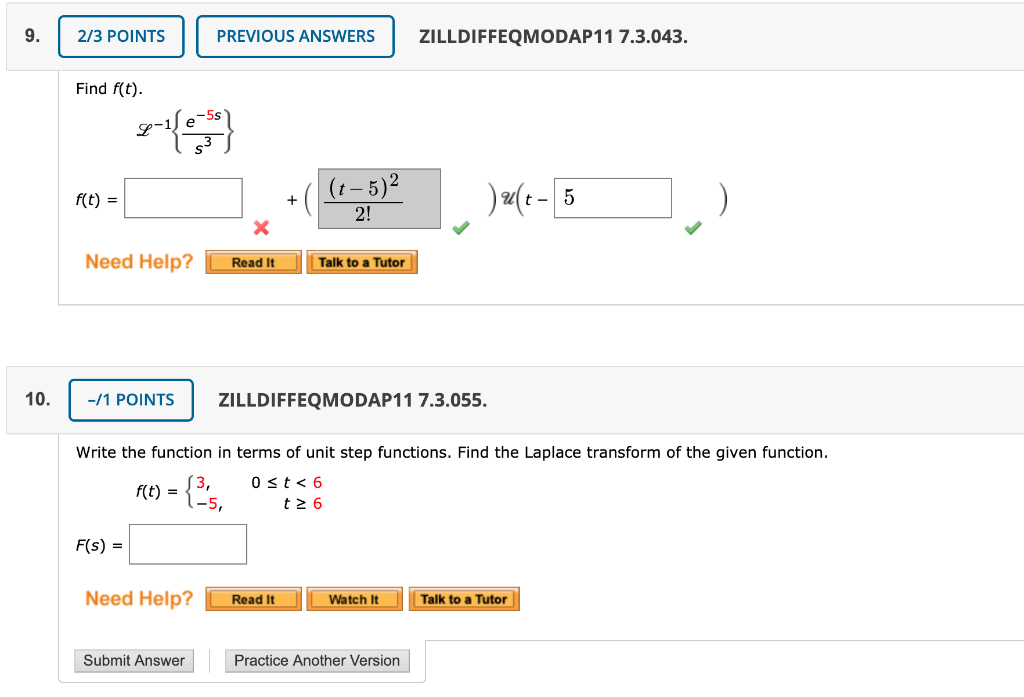
Task: Select the empty f(t) answer field
Action: coord(182,198)
